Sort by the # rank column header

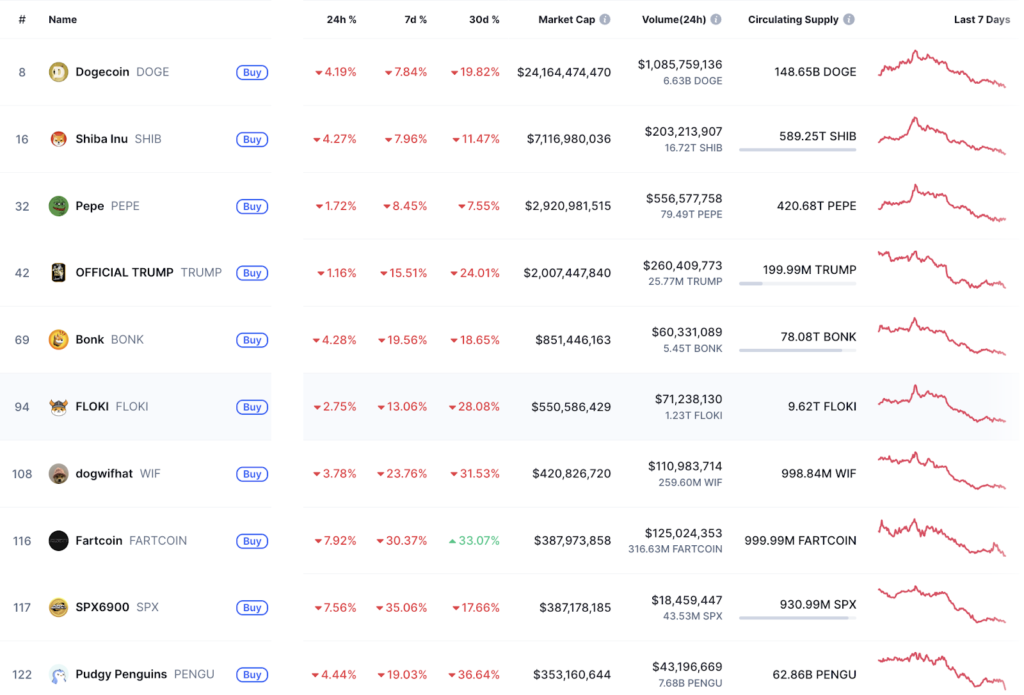(22, 20)
